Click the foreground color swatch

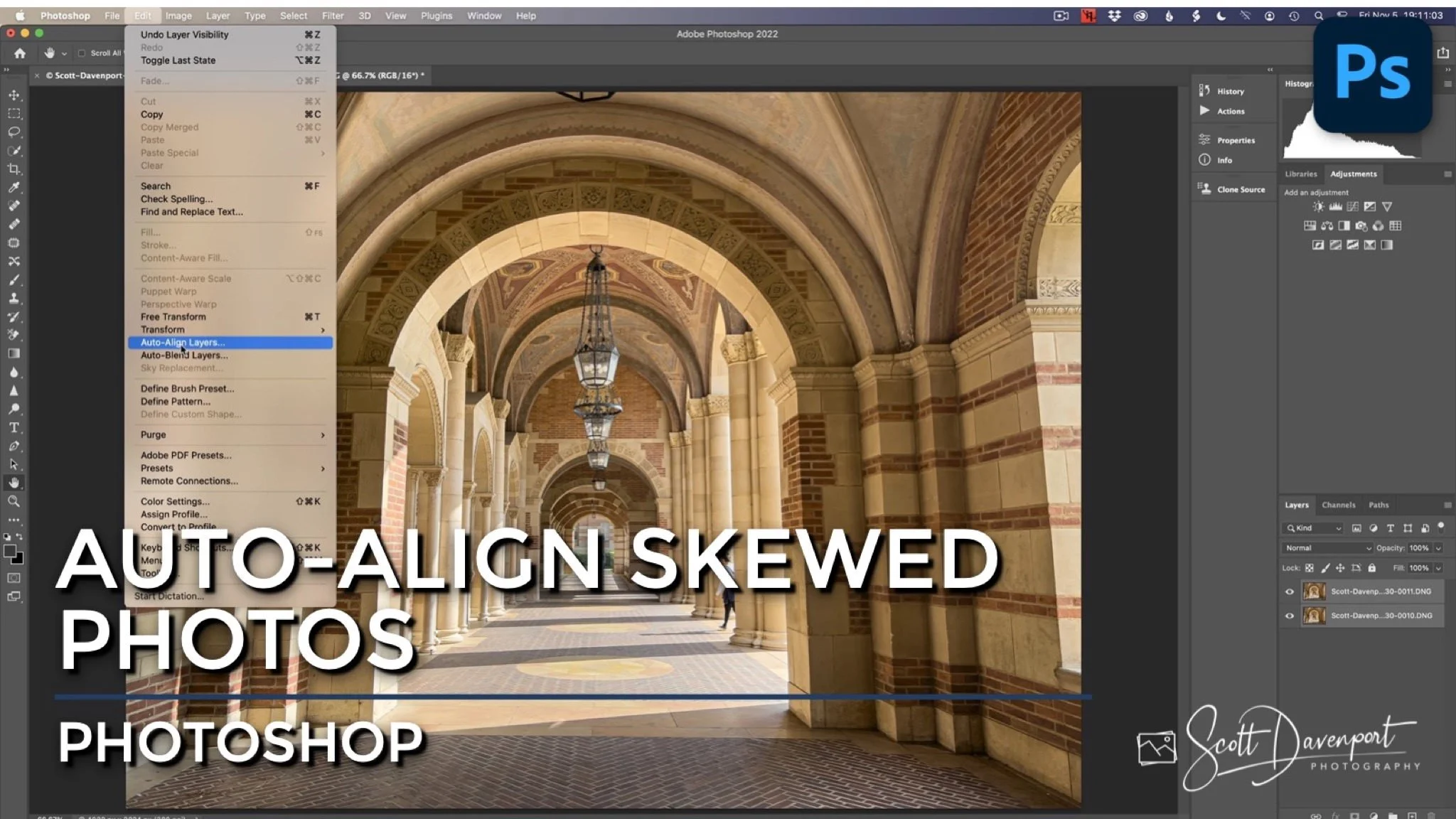tap(9, 551)
